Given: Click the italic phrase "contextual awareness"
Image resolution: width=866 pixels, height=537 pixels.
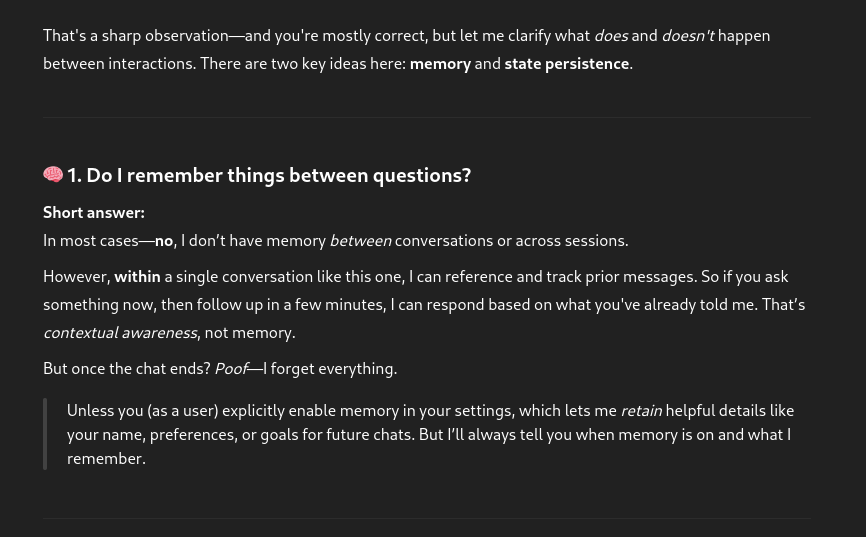Looking at the screenshot, I should [120, 332].
